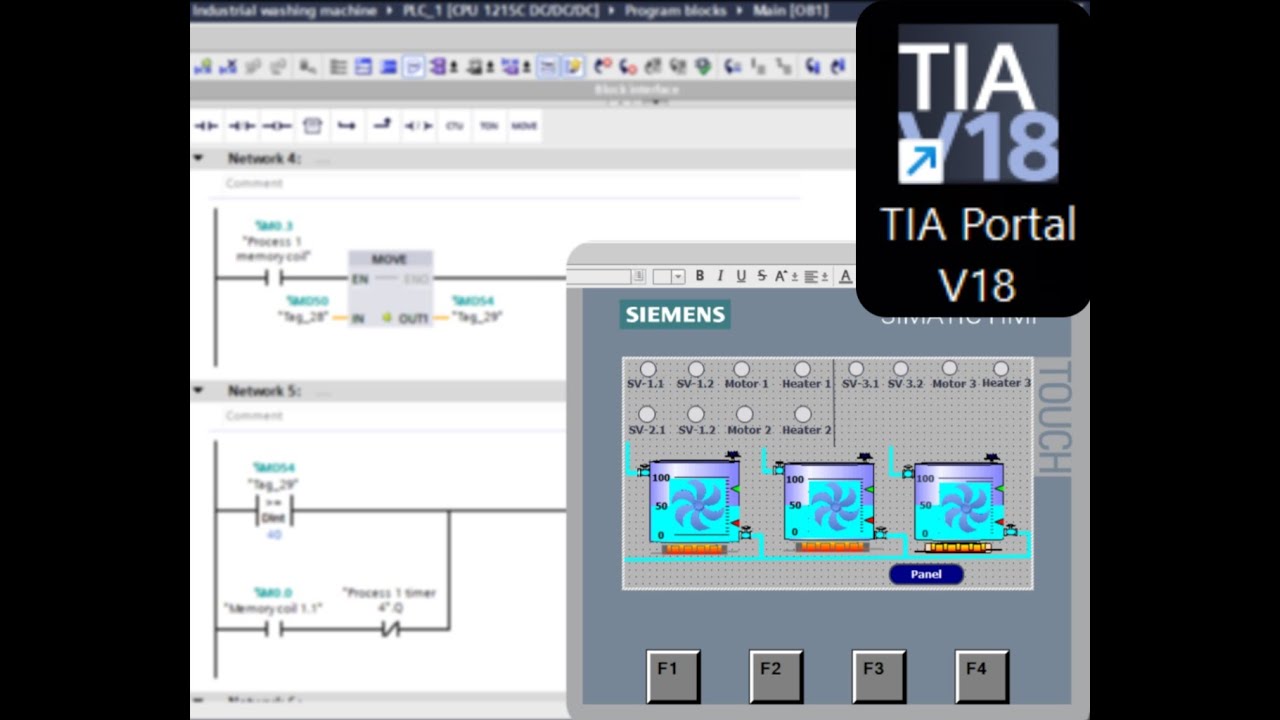Click the Insert network toolbar icon

203,67
